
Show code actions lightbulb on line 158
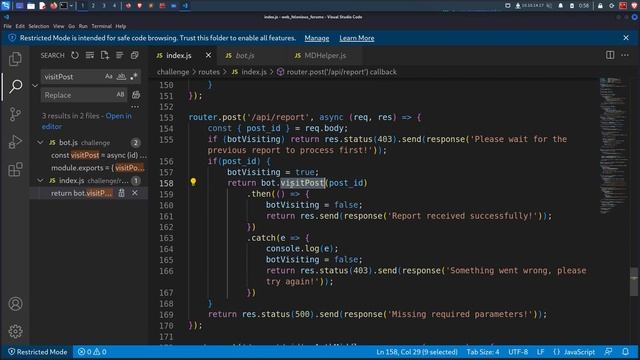(193, 182)
